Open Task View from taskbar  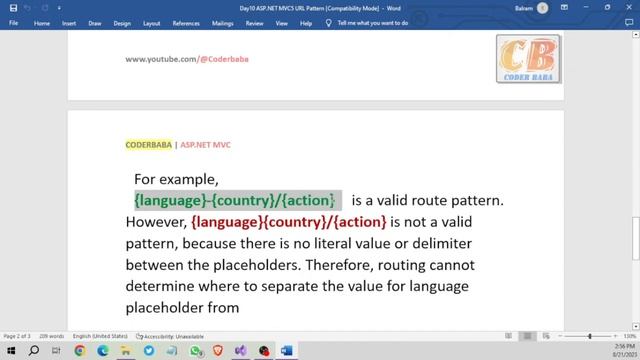(x=56, y=351)
